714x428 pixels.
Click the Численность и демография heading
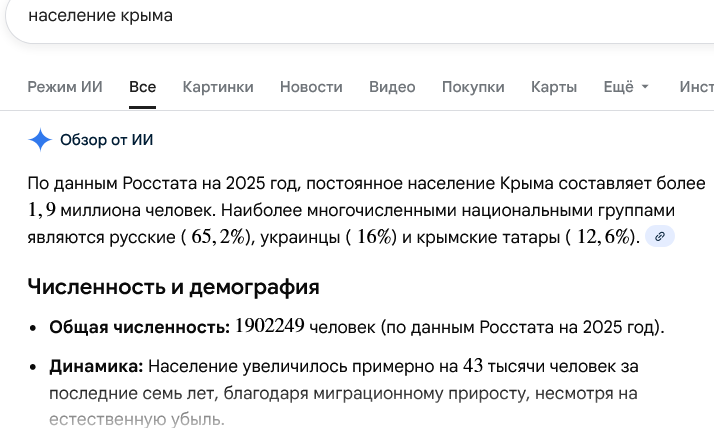173,288
